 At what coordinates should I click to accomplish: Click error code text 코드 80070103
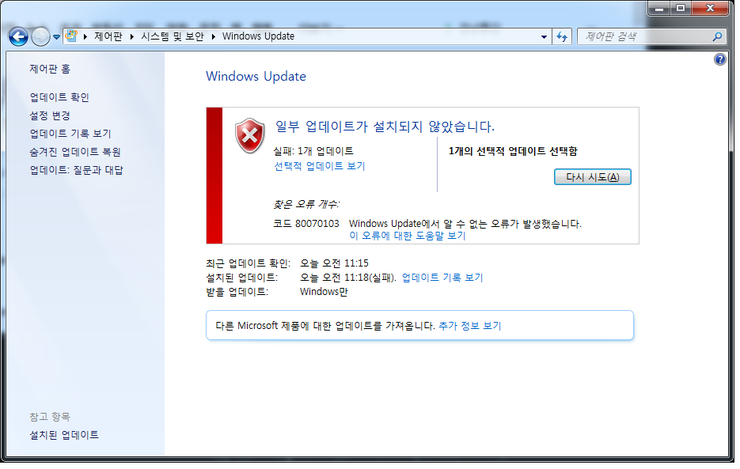click(x=306, y=224)
